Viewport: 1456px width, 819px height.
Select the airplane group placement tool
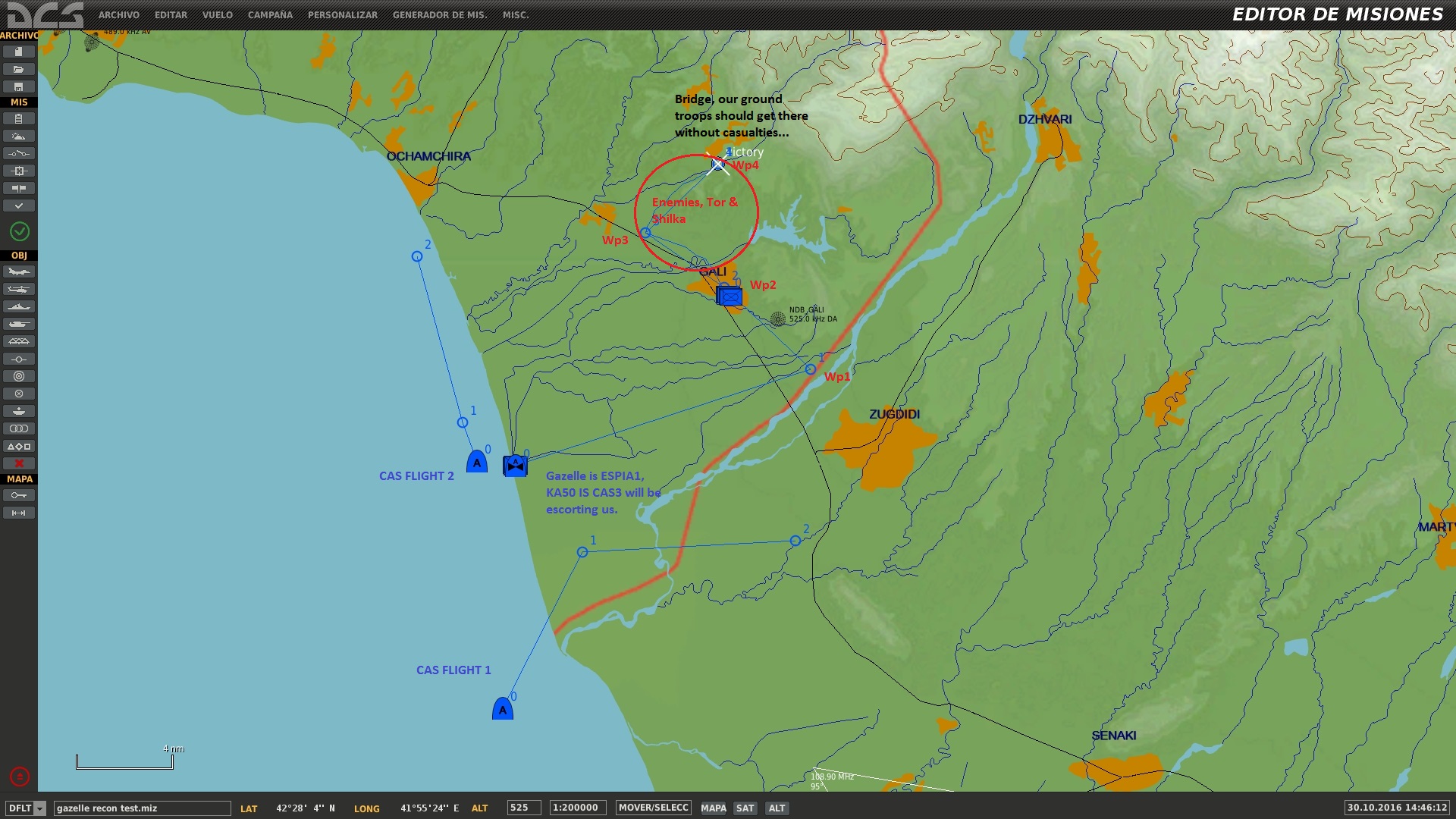click(x=19, y=271)
